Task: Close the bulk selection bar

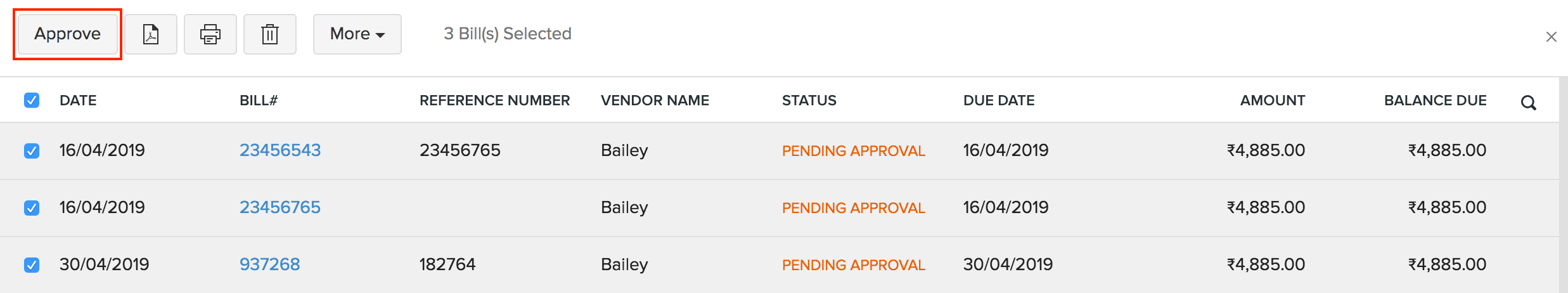Action: tap(1551, 37)
